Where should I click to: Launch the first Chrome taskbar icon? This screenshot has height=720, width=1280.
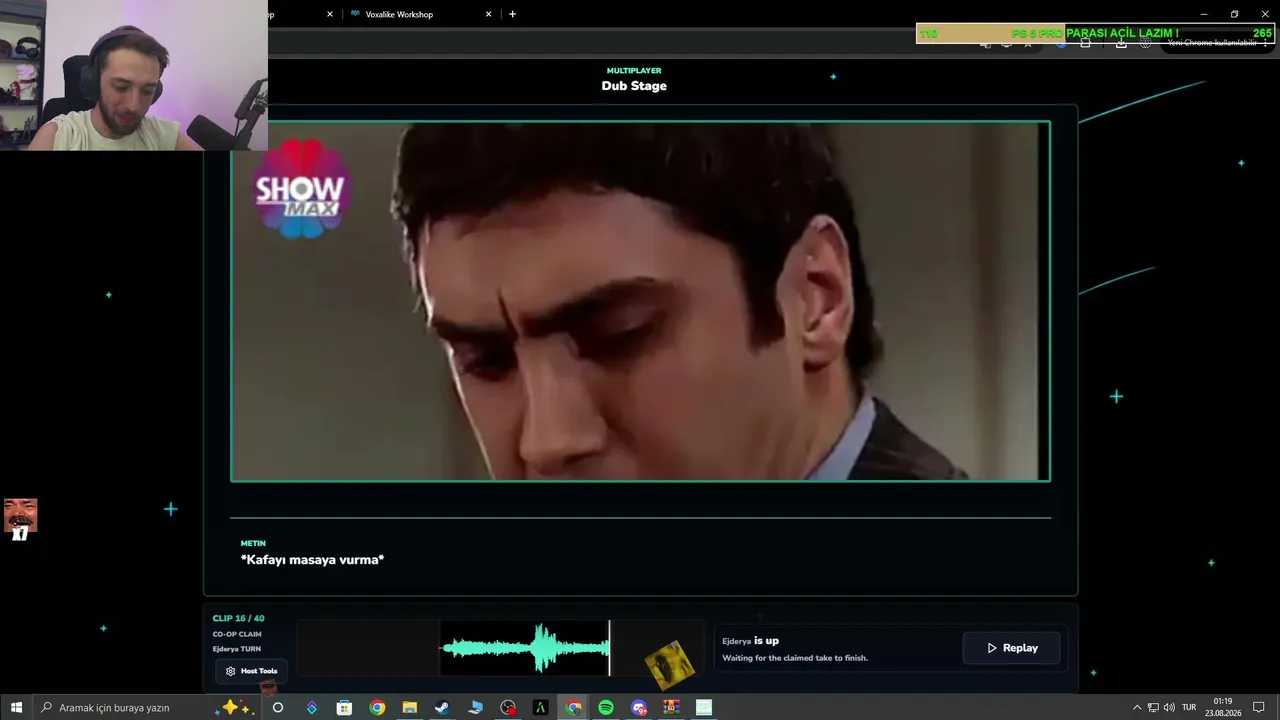click(x=377, y=707)
